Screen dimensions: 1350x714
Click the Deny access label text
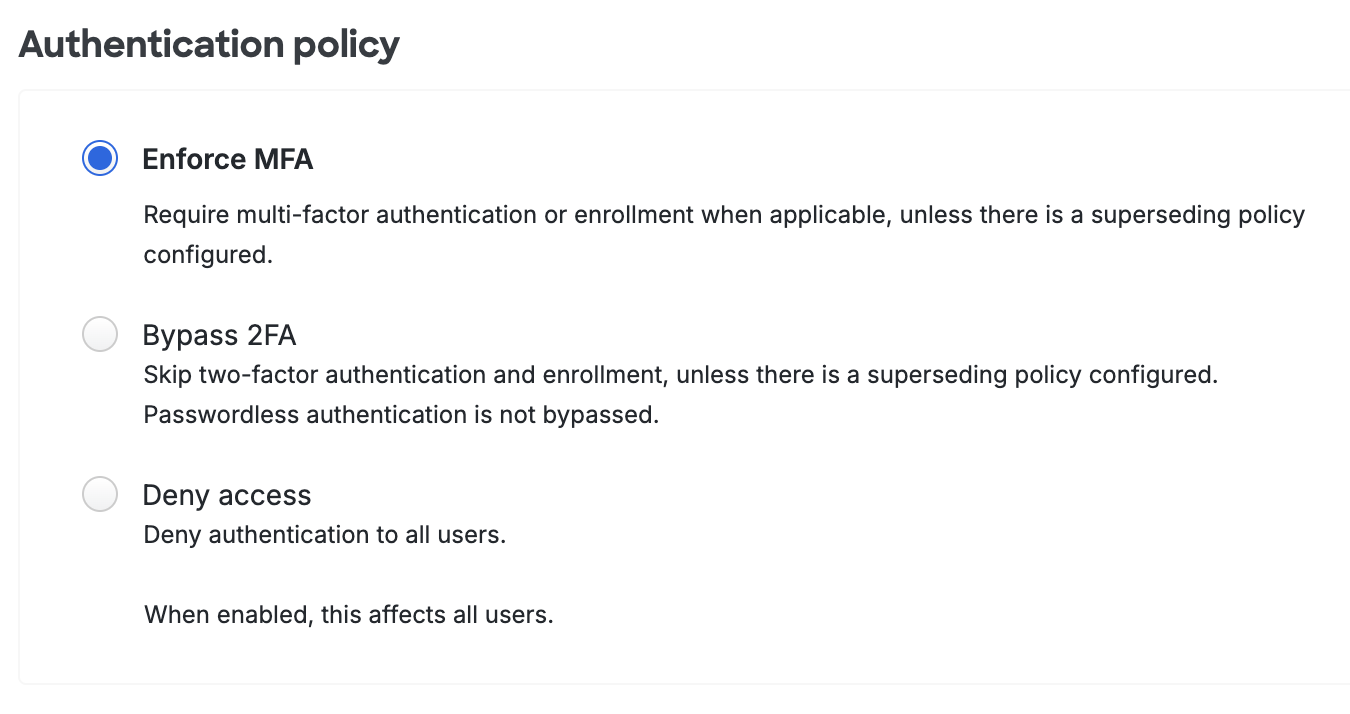pos(226,494)
